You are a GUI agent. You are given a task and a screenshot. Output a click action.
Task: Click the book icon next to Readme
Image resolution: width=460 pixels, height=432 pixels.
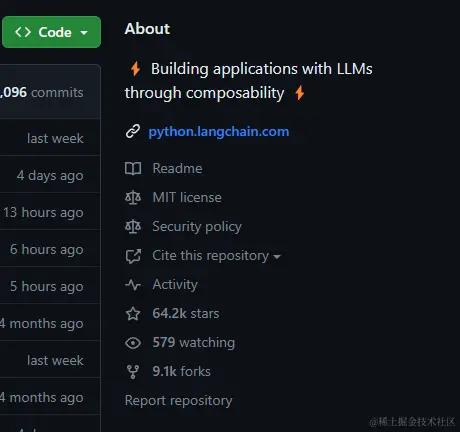[133, 168]
